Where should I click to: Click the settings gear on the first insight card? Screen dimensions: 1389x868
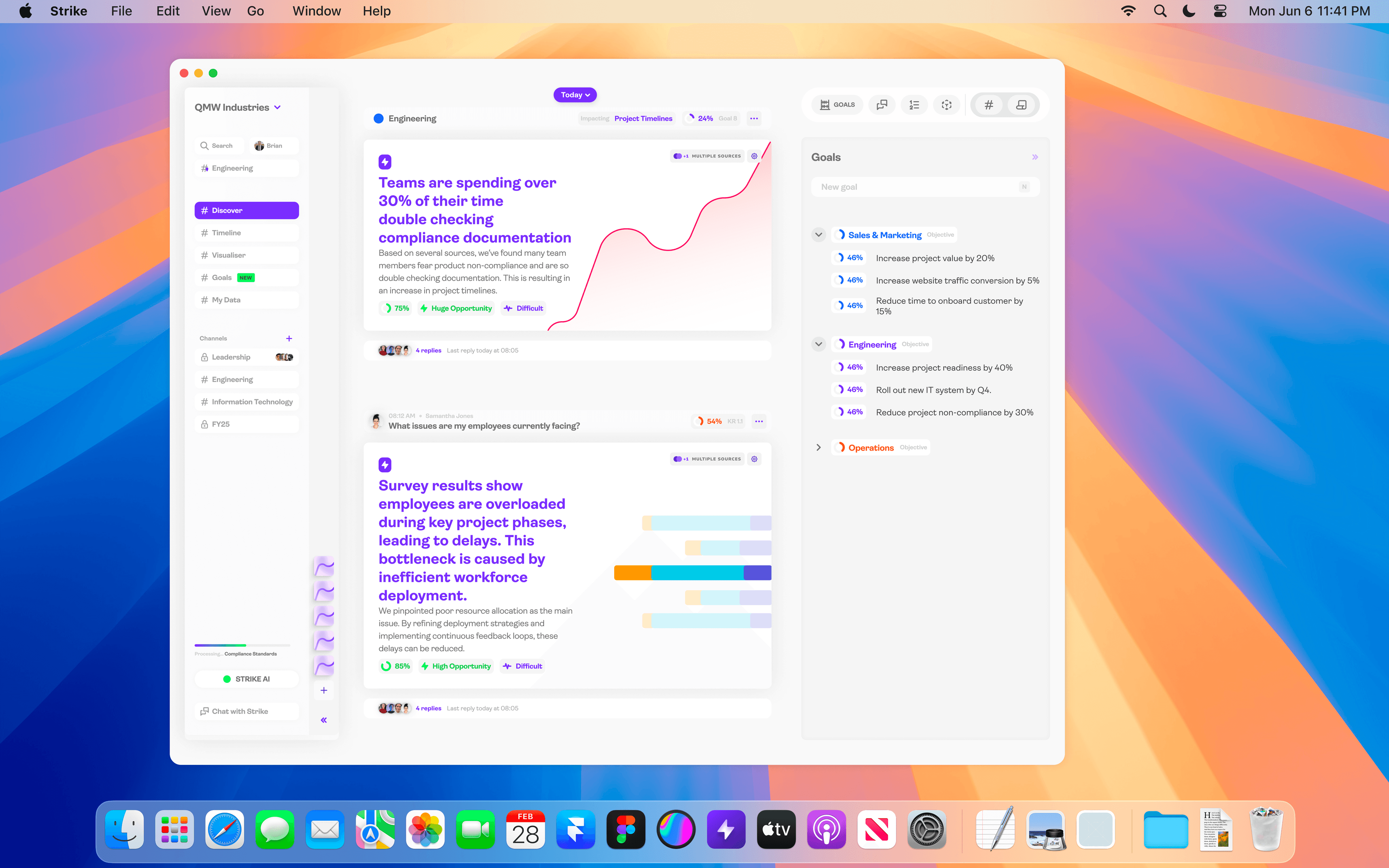pos(755,156)
